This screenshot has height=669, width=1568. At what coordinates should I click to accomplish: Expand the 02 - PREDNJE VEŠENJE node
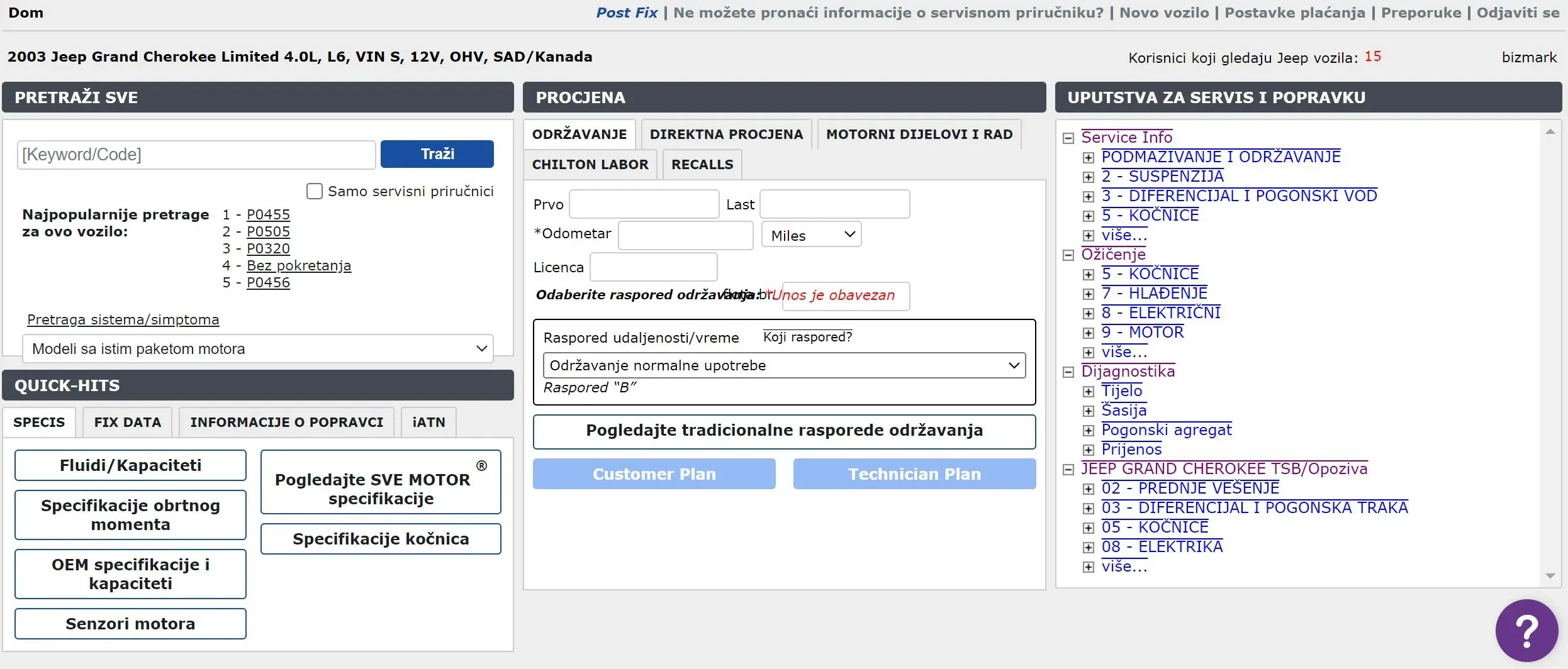tap(1089, 489)
